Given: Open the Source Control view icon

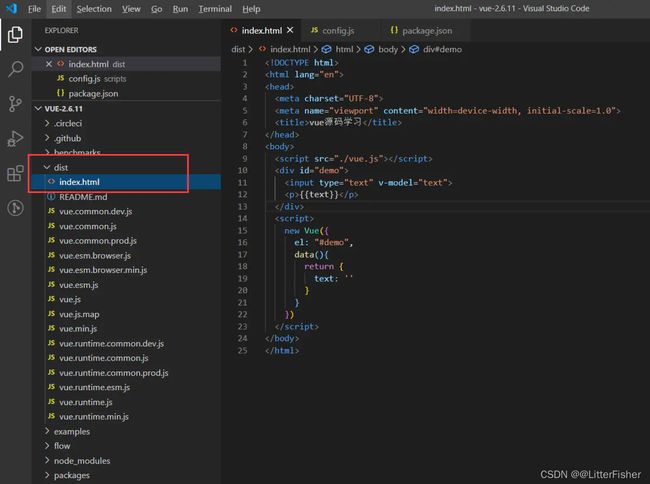Looking at the screenshot, I should pyautogui.click(x=15, y=104).
